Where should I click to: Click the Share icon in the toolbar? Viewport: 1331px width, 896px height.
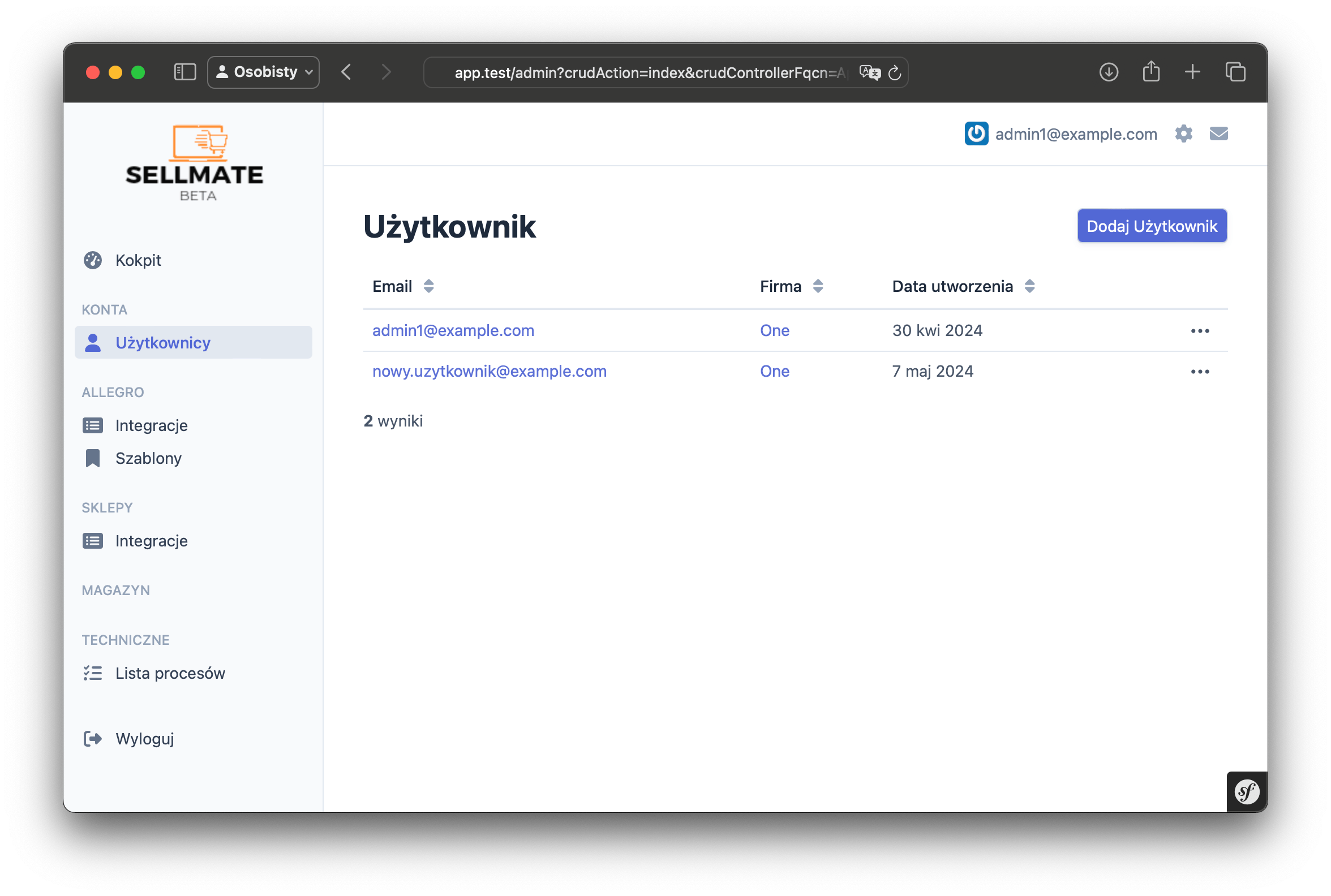click(1151, 71)
